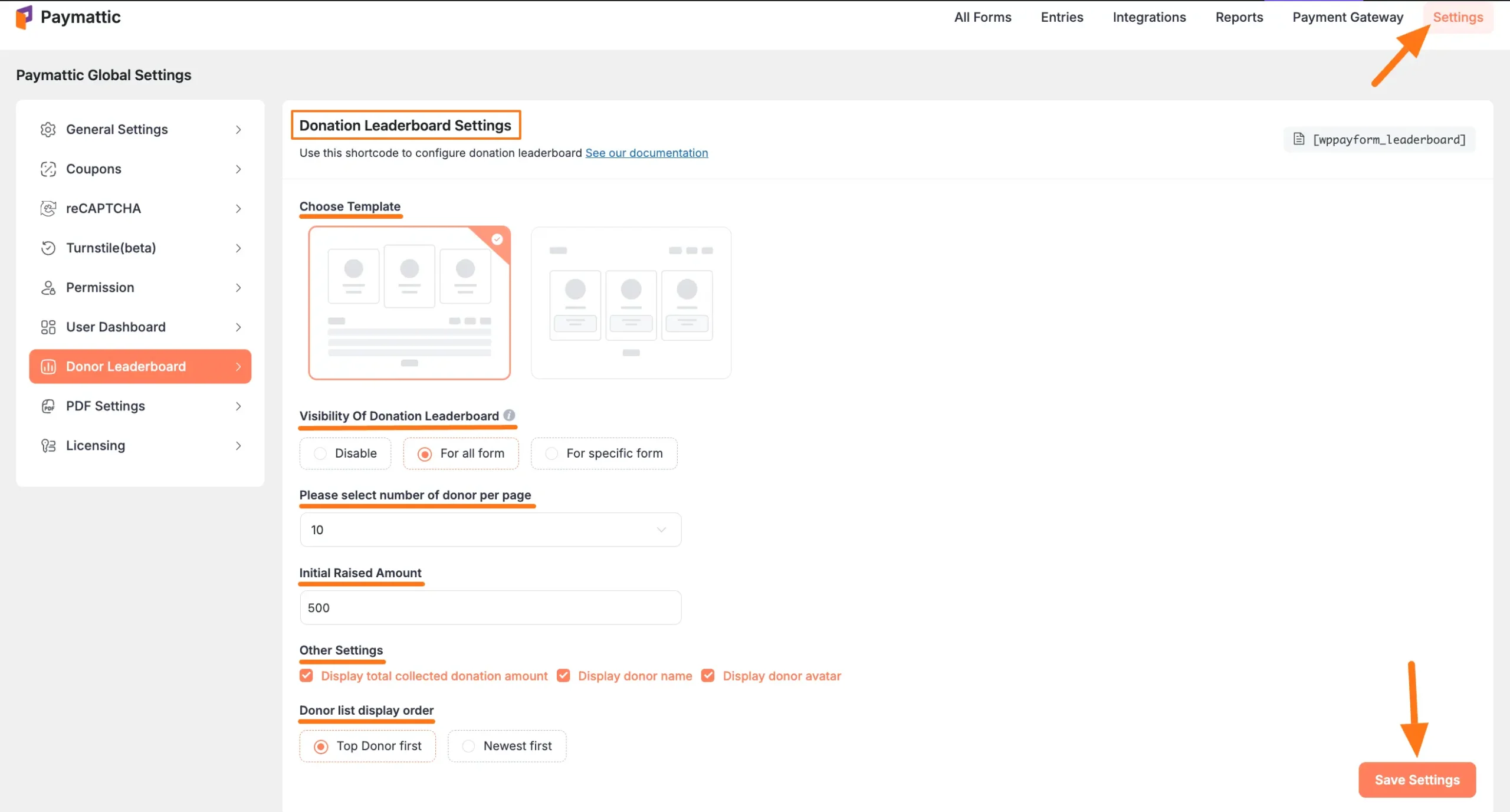Click the shortcode document copy icon

tap(1299, 139)
